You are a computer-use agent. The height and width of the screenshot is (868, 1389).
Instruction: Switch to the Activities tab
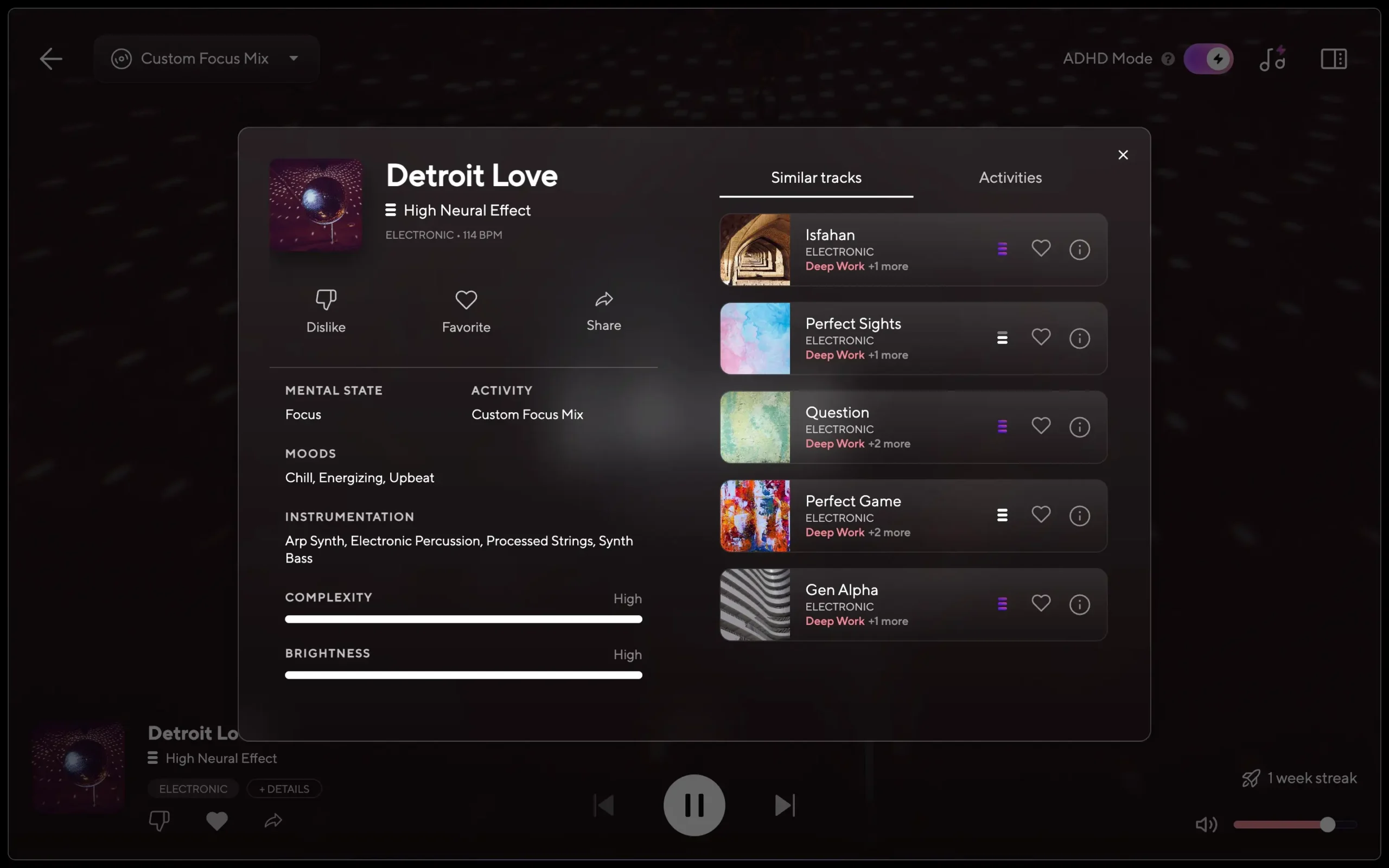1010,177
